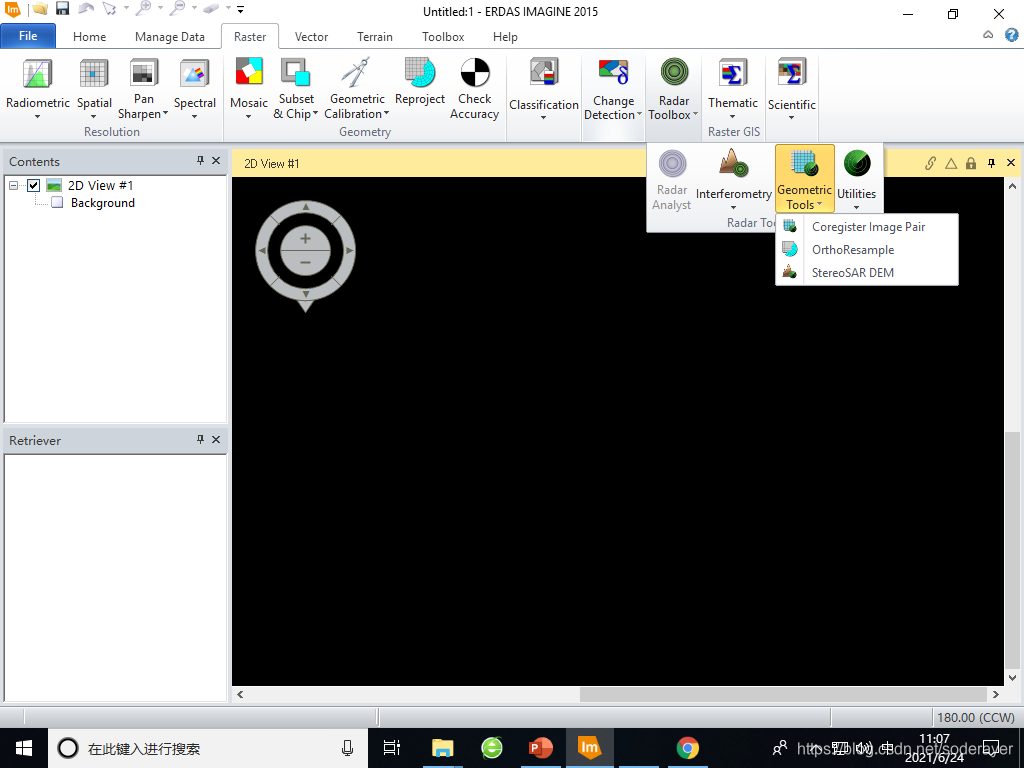Click the Geometric Tools icon

click(x=804, y=164)
